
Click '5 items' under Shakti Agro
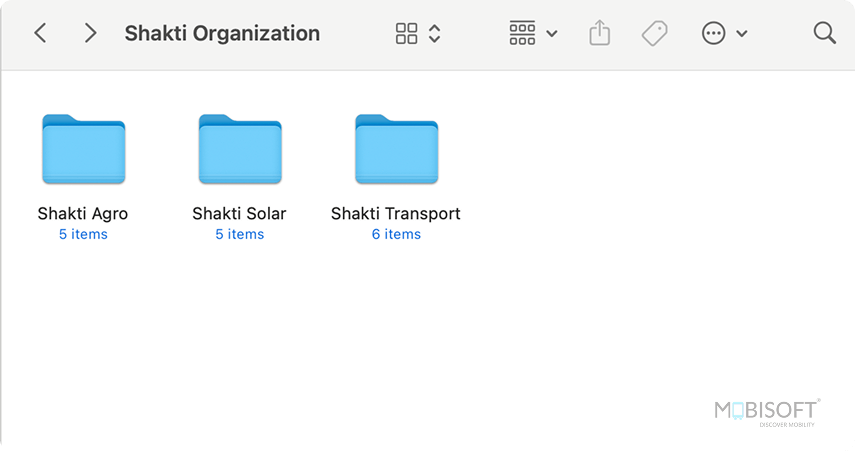(x=83, y=234)
